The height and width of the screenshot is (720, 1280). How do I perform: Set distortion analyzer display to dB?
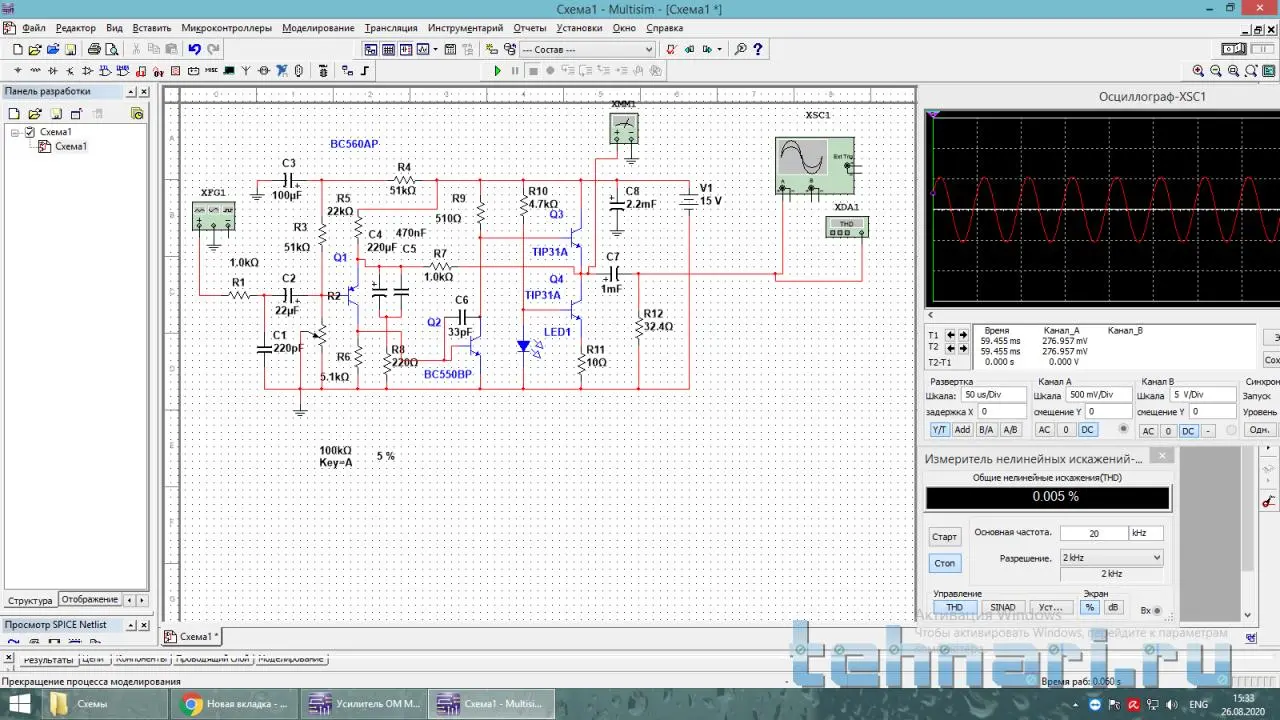(x=1113, y=607)
